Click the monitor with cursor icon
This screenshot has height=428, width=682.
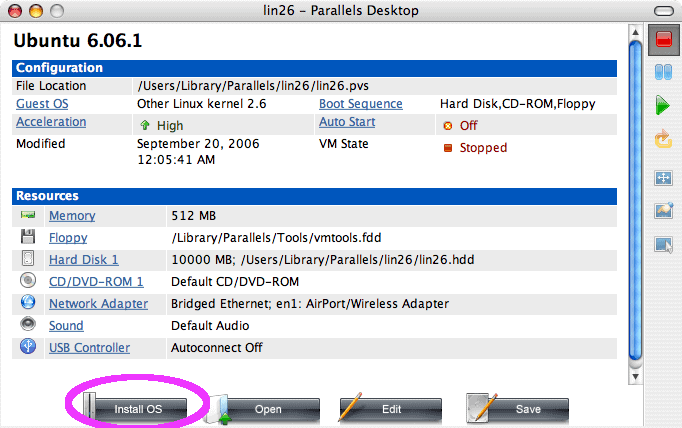[662, 244]
